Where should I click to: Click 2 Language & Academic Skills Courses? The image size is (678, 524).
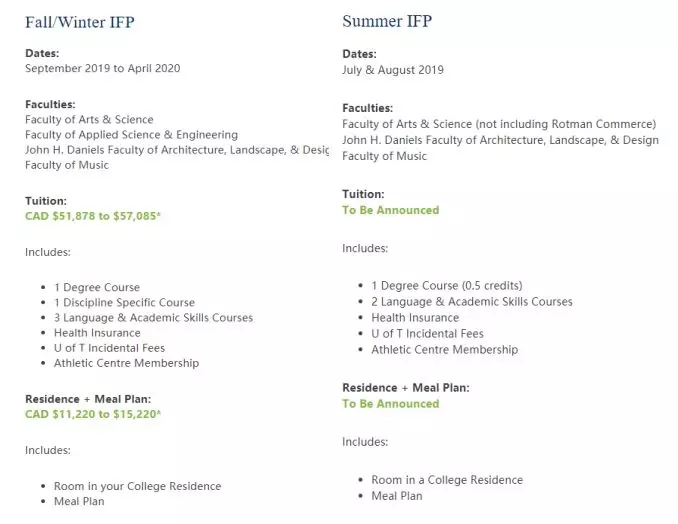coord(471,302)
